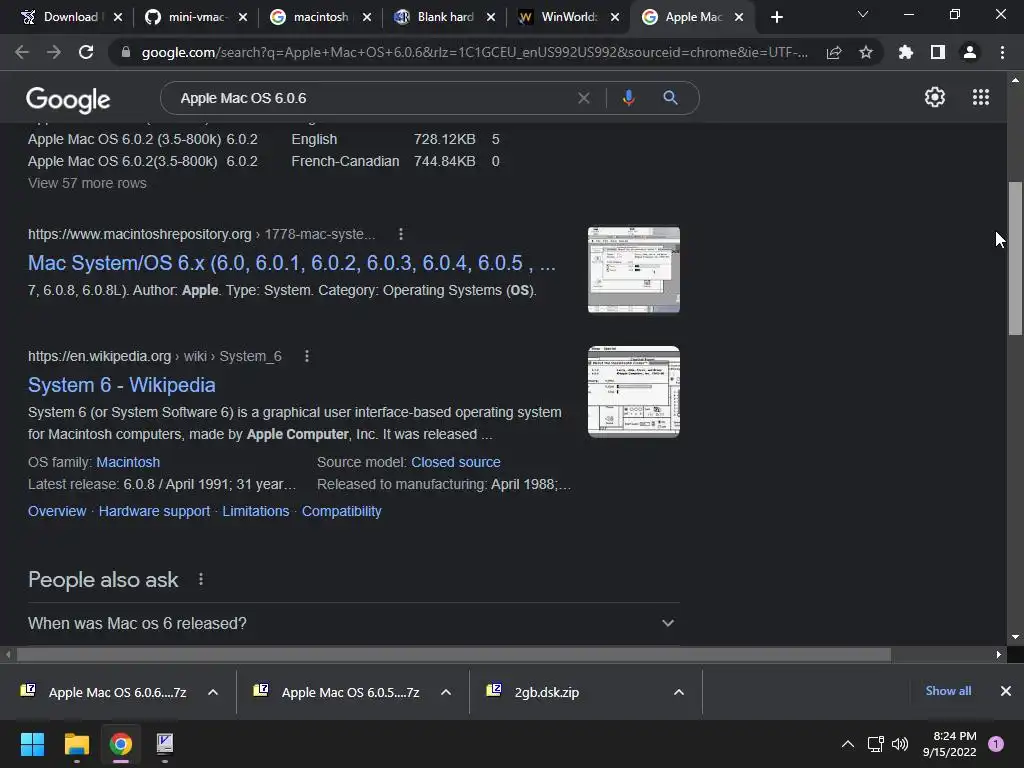Clear the Google search box text
Screen dimensions: 1024x768
point(584,98)
